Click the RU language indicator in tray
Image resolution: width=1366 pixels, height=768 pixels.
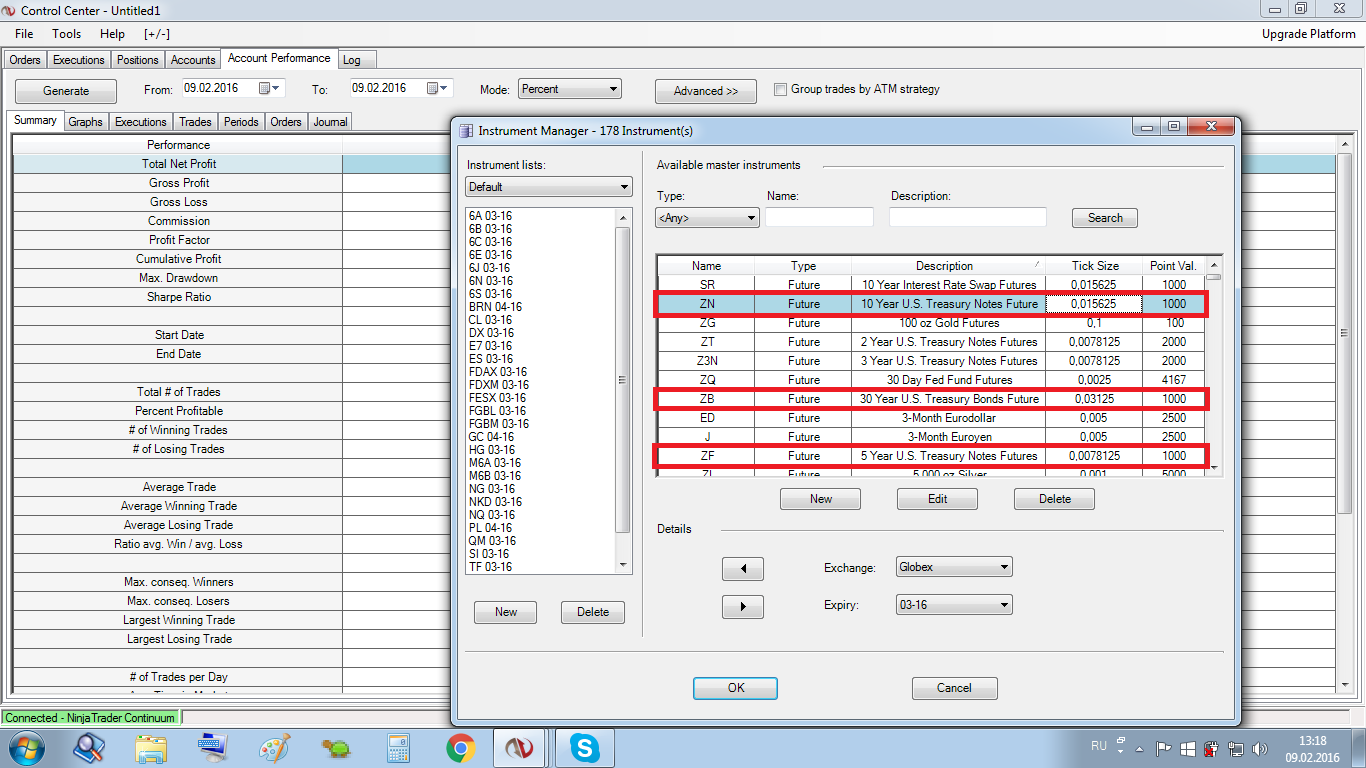[x=1099, y=746]
